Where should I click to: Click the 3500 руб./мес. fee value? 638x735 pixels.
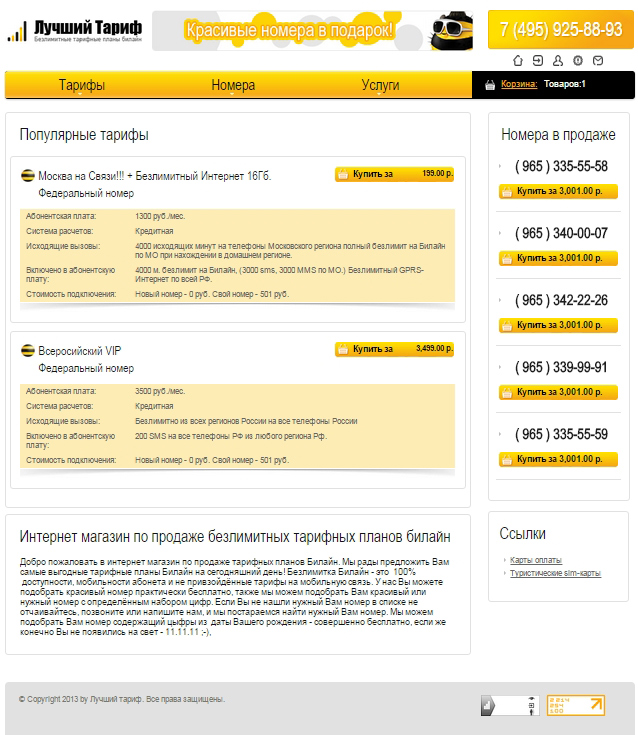point(160,391)
